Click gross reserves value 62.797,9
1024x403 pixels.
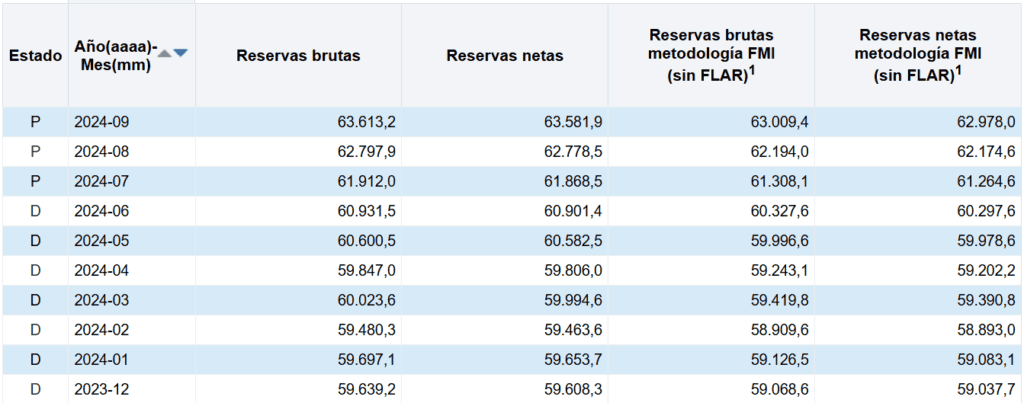pyautogui.click(x=366, y=152)
